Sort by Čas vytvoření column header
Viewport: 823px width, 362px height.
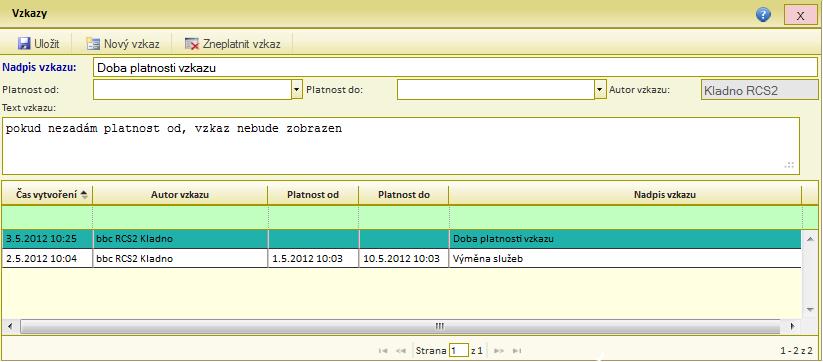click(47, 195)
